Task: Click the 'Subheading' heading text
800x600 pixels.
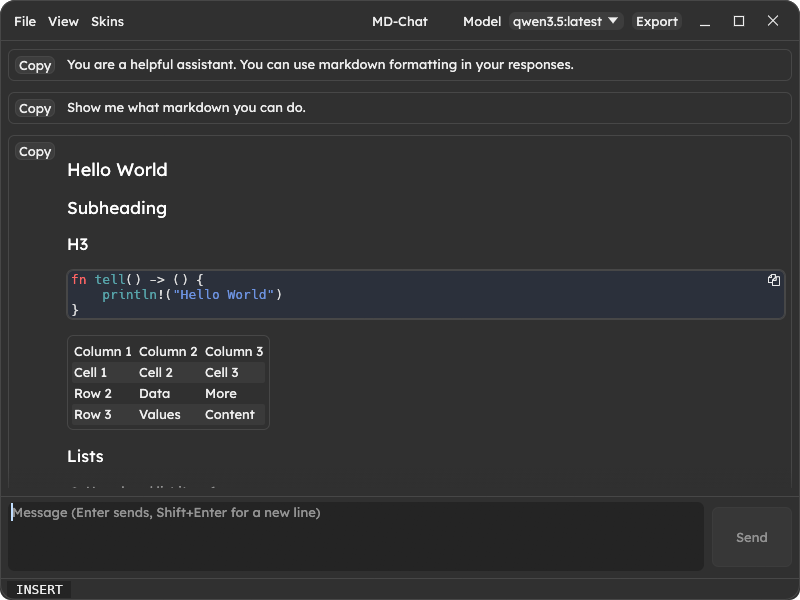Action: [117, 208]
